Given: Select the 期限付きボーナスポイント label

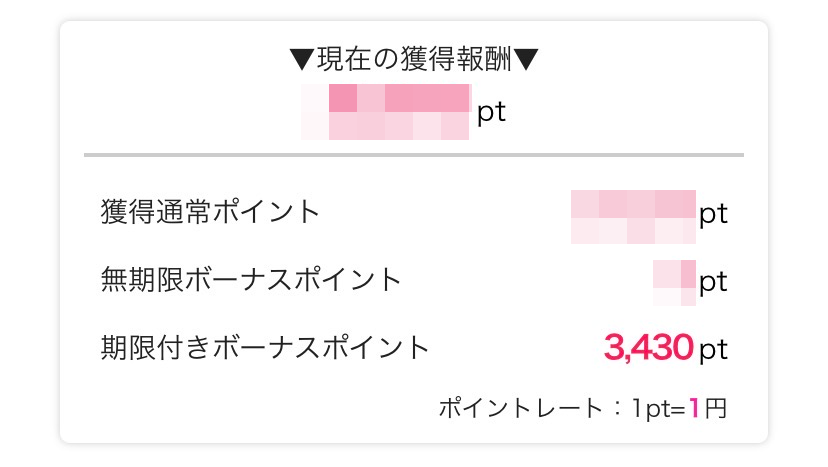Looking at the screenshot, I should (x=265, y=348).
